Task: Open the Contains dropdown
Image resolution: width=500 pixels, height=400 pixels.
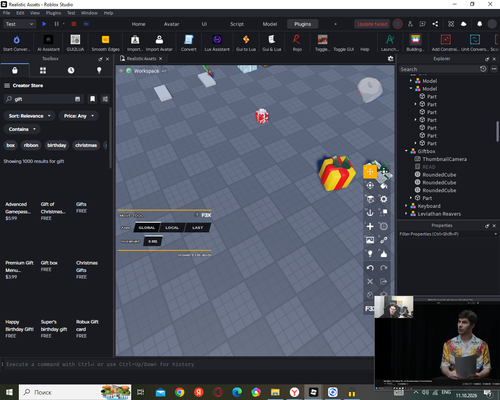Action: (x=22, y=129)
